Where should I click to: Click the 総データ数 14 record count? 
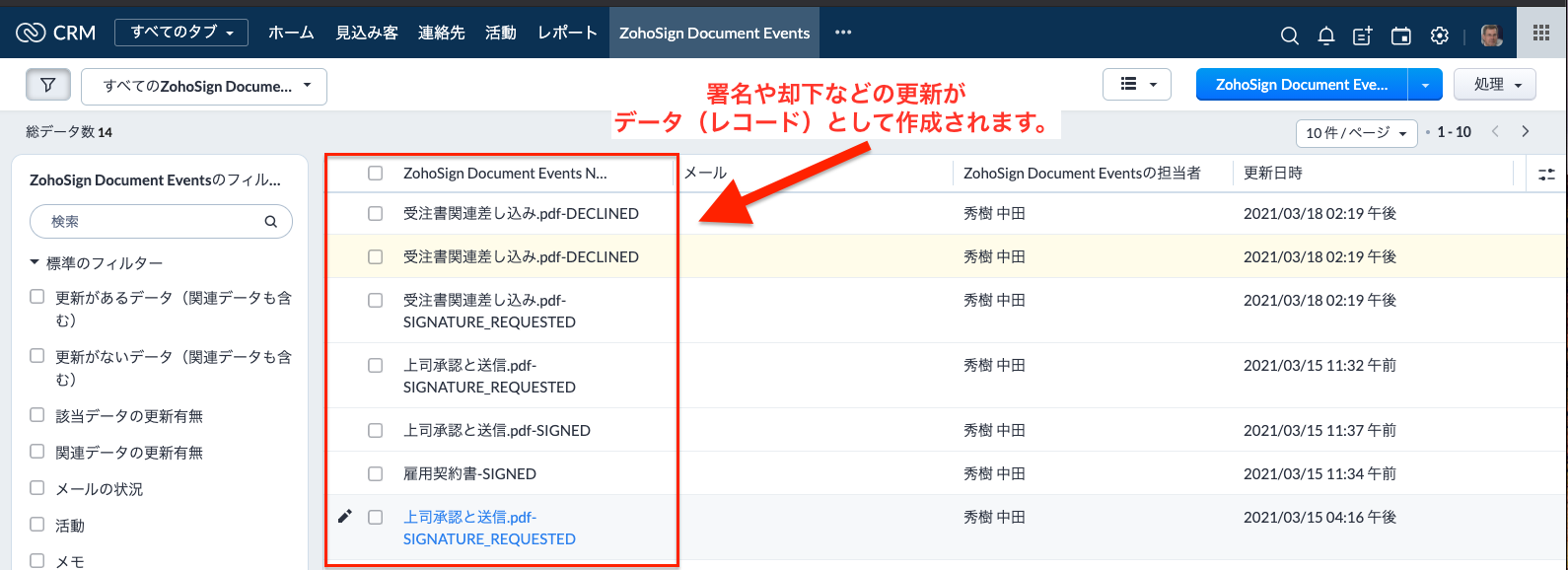click(x=69, y=131)
